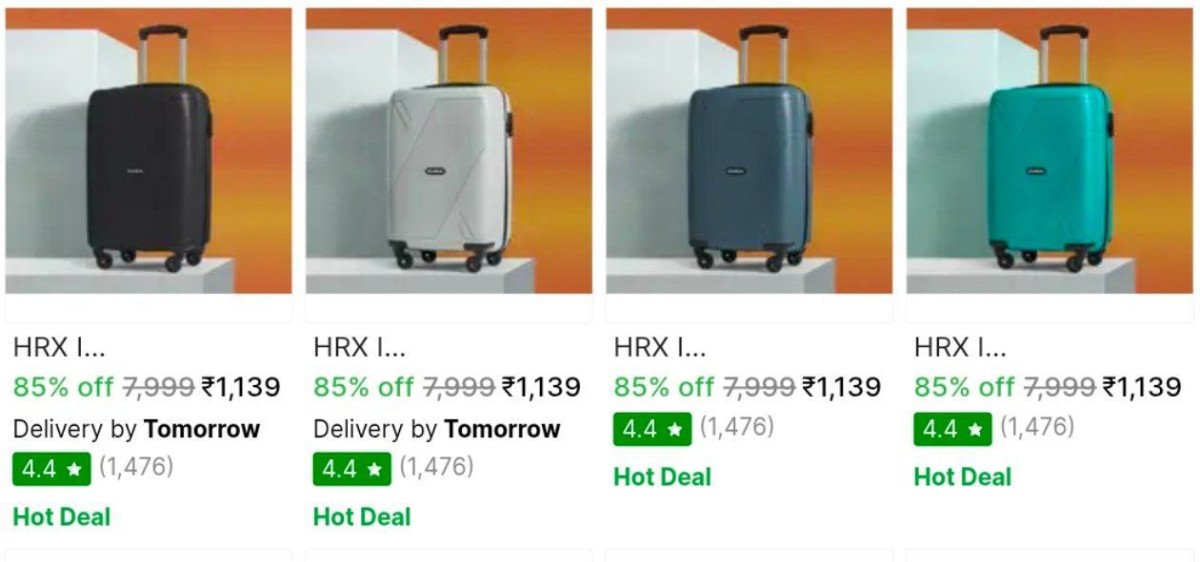This screenshot has width=1200, height=562.
Task: Click Hot Deal label under grey-blue suitcase
Action: [662, 477]
